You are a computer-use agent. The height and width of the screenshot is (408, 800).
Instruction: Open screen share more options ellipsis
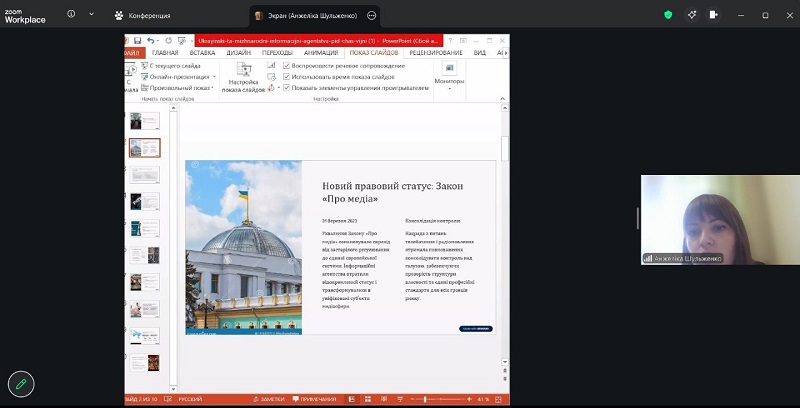pyautogui.click(x=372, y=16)
